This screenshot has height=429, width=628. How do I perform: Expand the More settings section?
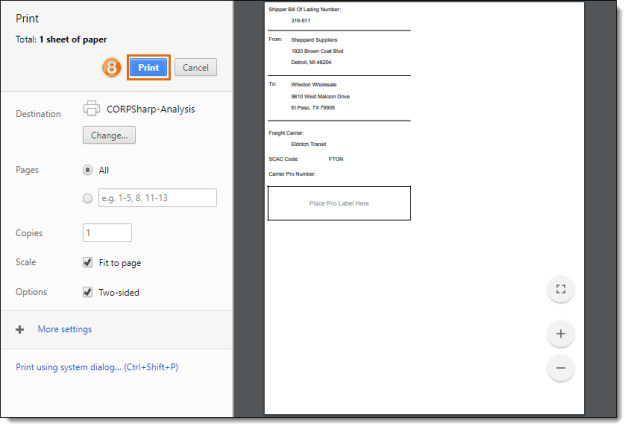pos(64,329)
